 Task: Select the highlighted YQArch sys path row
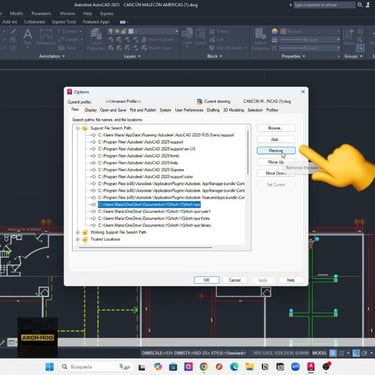(x=149, y=204)
